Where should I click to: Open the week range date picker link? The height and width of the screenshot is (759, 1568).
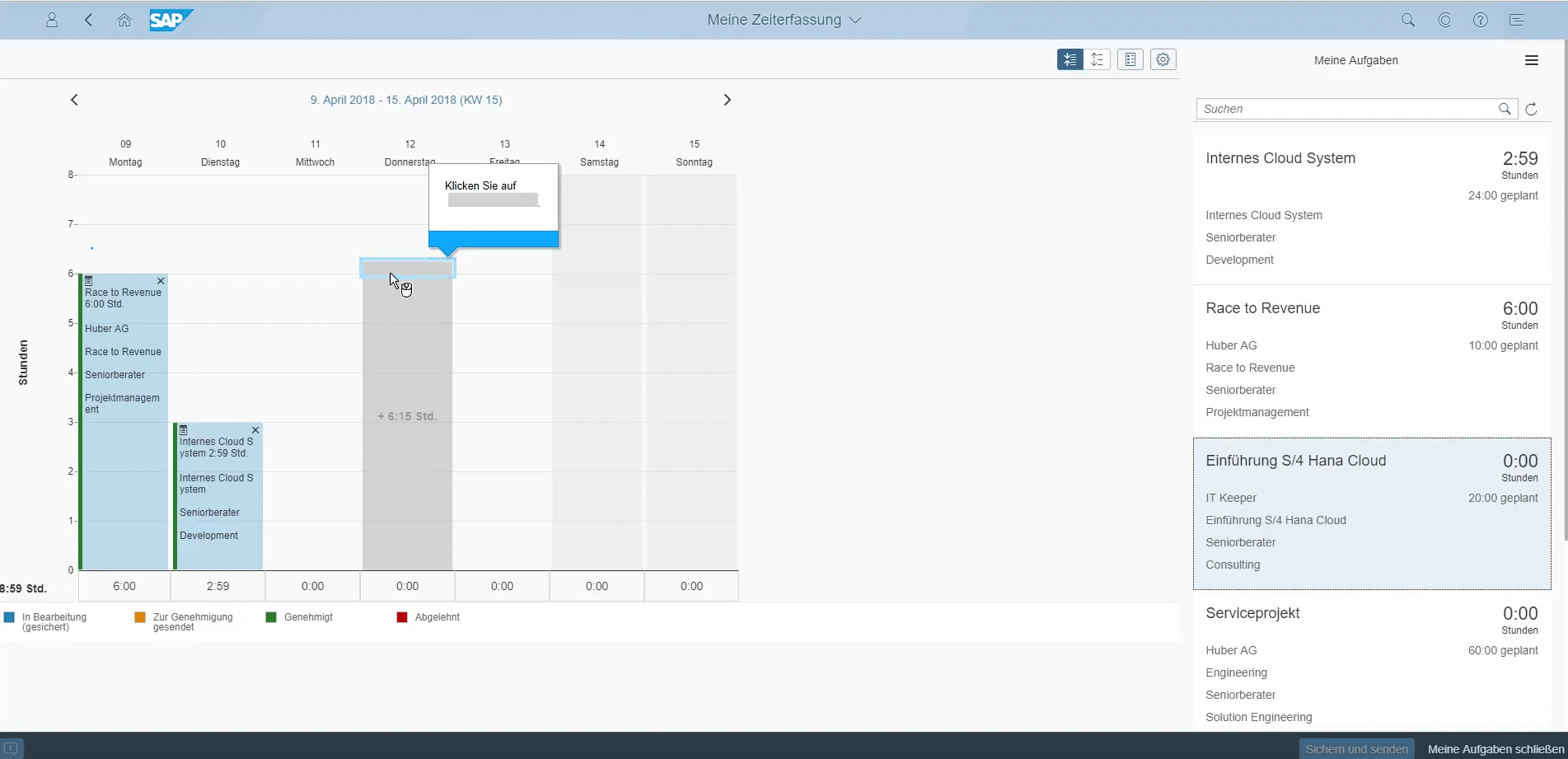(x=406, y=100)
